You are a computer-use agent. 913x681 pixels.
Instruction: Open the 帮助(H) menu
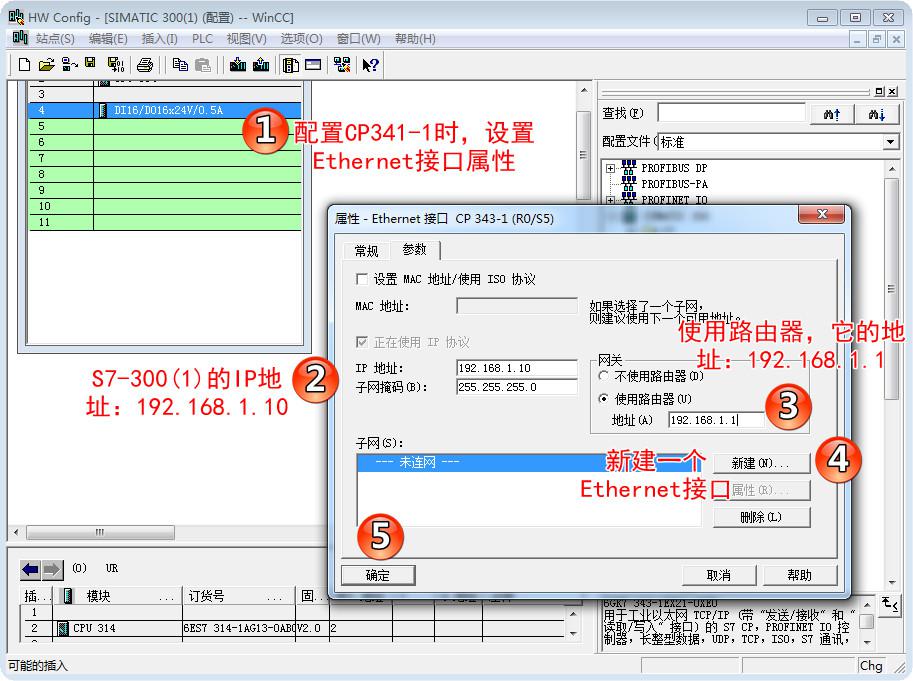(x=415, y=38)
